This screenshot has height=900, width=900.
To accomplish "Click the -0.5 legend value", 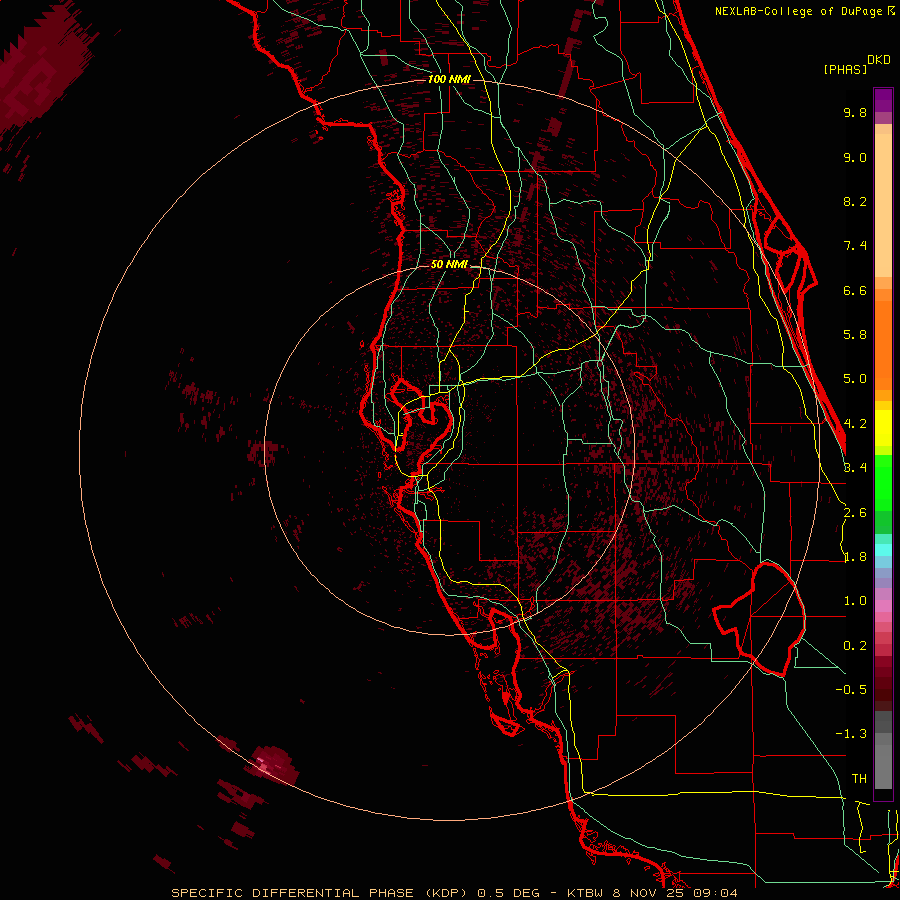I will click(x=851, y=690).
